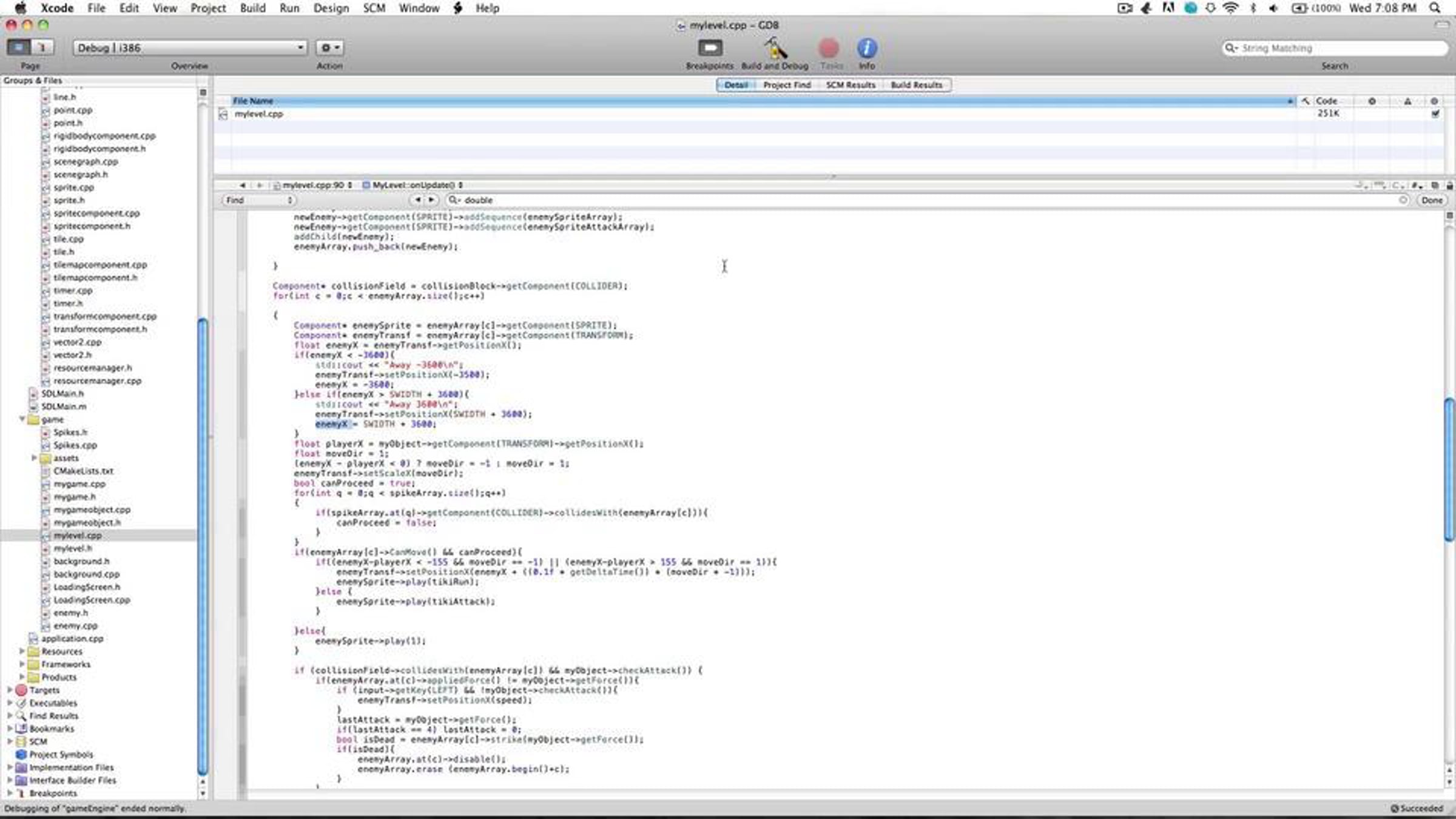1456x819 pixels.
Task: Expand the Breakpoints group in sidebar
Action: [10, 793]
